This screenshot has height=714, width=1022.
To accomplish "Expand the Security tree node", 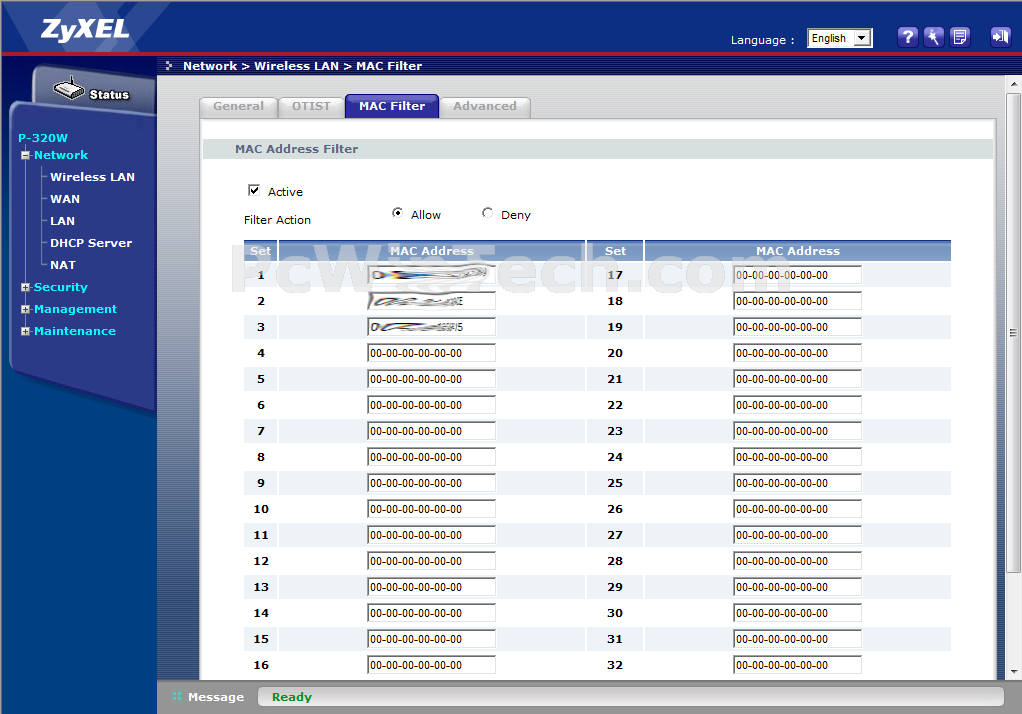I will click(25, 287).
